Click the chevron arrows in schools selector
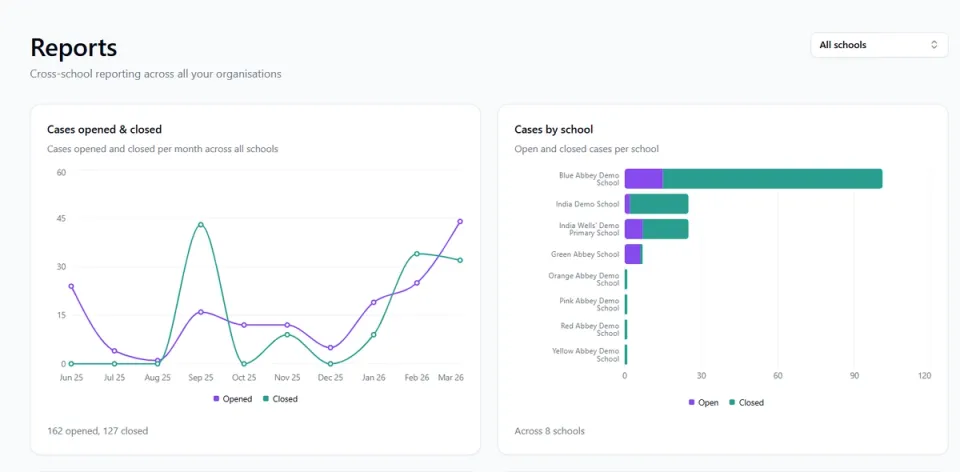 pyautogui.click(x=934, y=45)
